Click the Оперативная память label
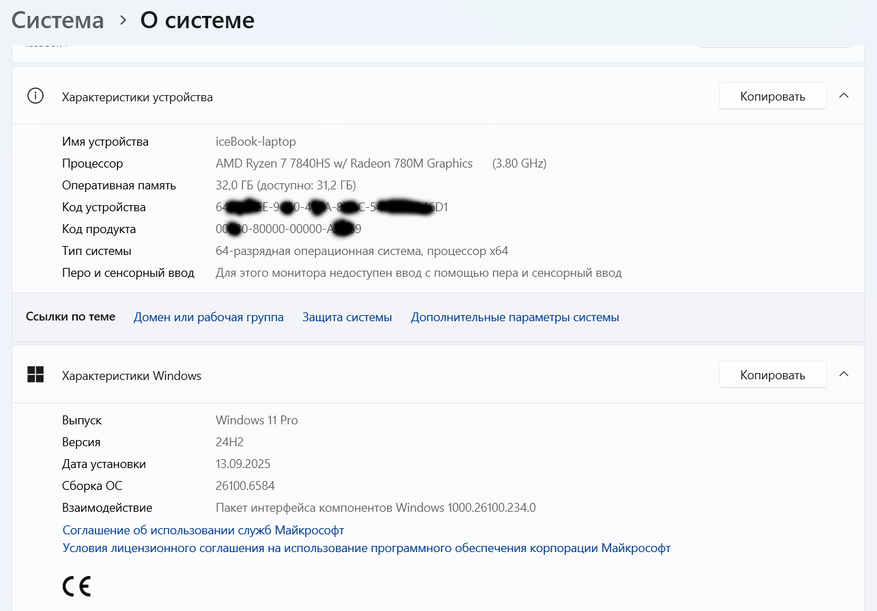 coord(119,185)
